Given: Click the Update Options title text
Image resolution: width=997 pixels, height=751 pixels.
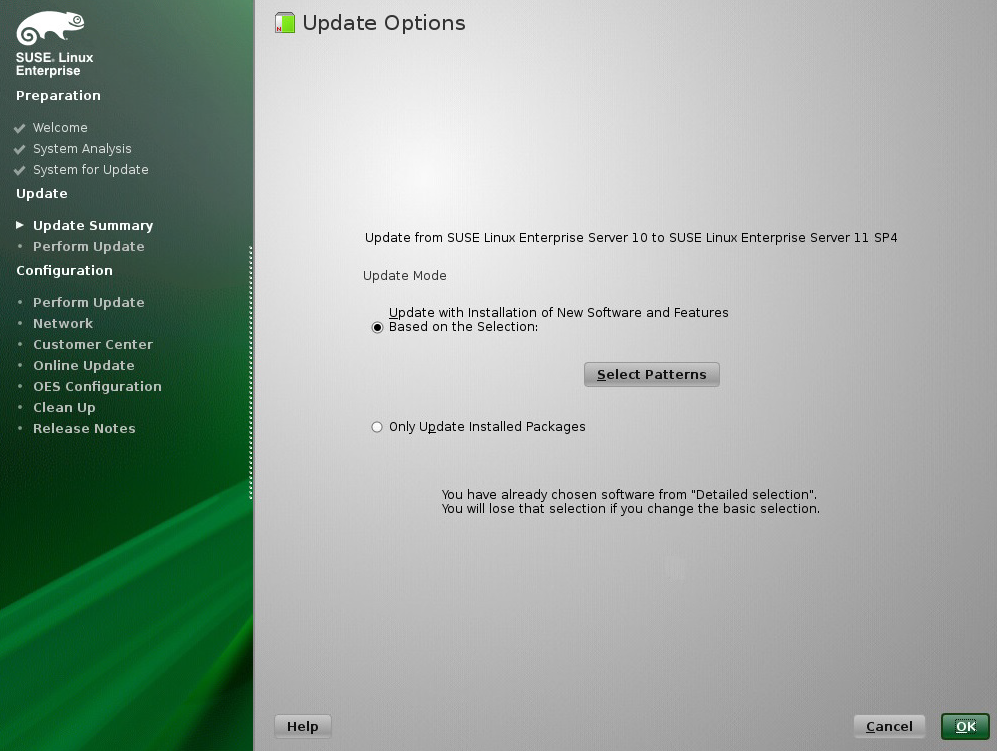Looking at the screenshot, I should (x=384, y=24).
